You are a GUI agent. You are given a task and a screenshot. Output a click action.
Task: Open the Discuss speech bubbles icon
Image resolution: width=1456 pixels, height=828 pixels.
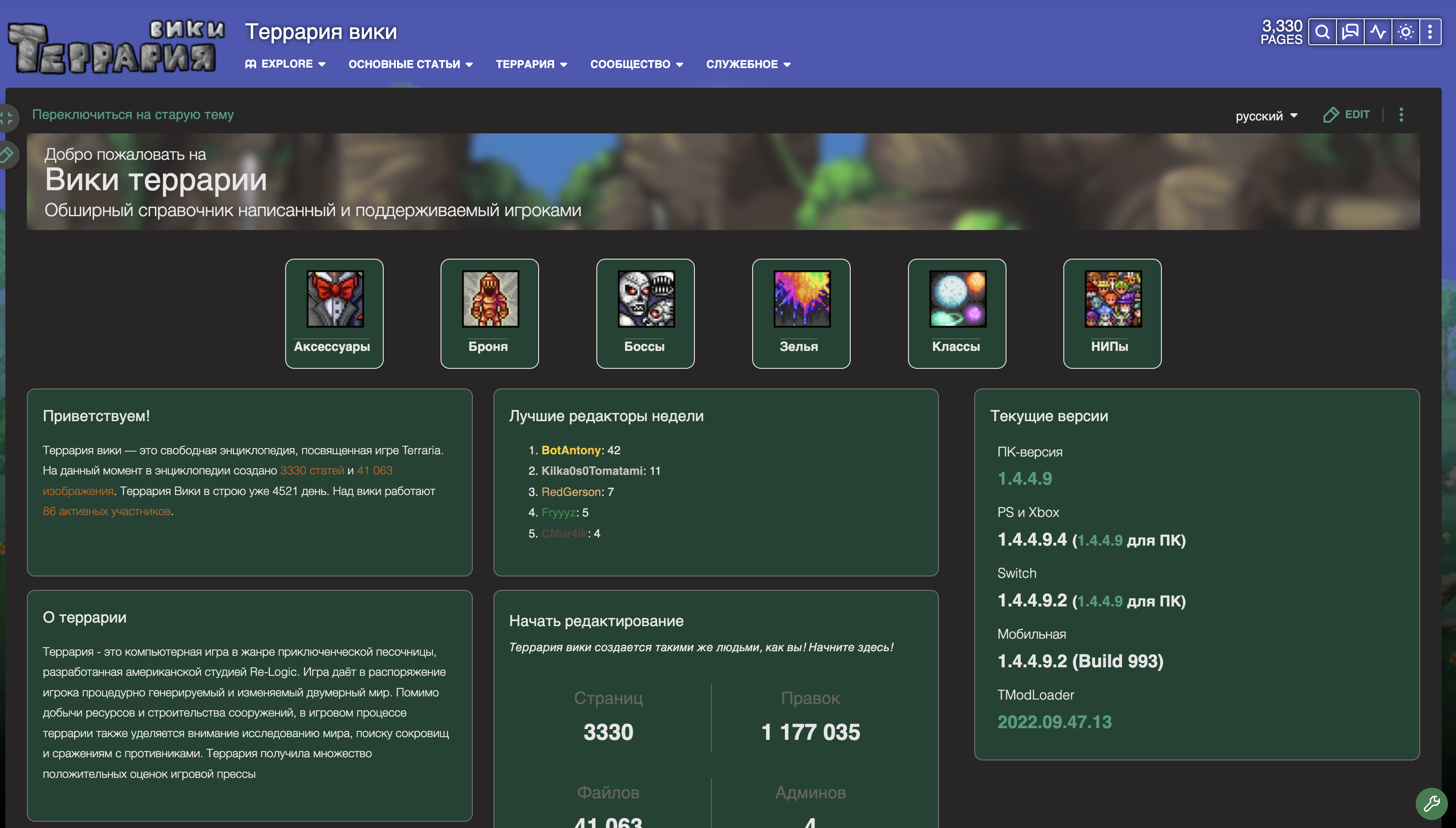tap(1350, 32)
